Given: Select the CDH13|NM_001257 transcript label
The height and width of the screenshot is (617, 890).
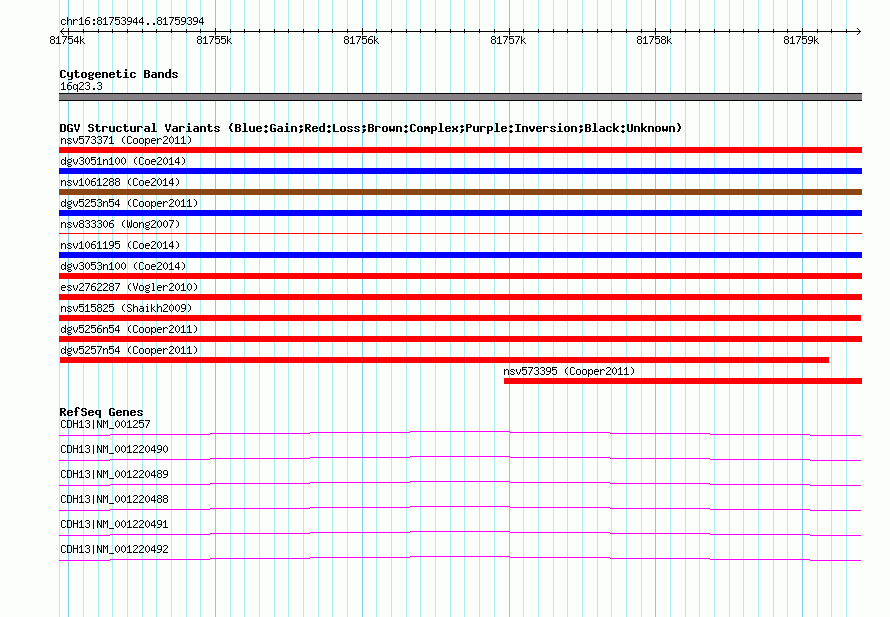Looking at the screenshot, I should click(x=105, y=424).
